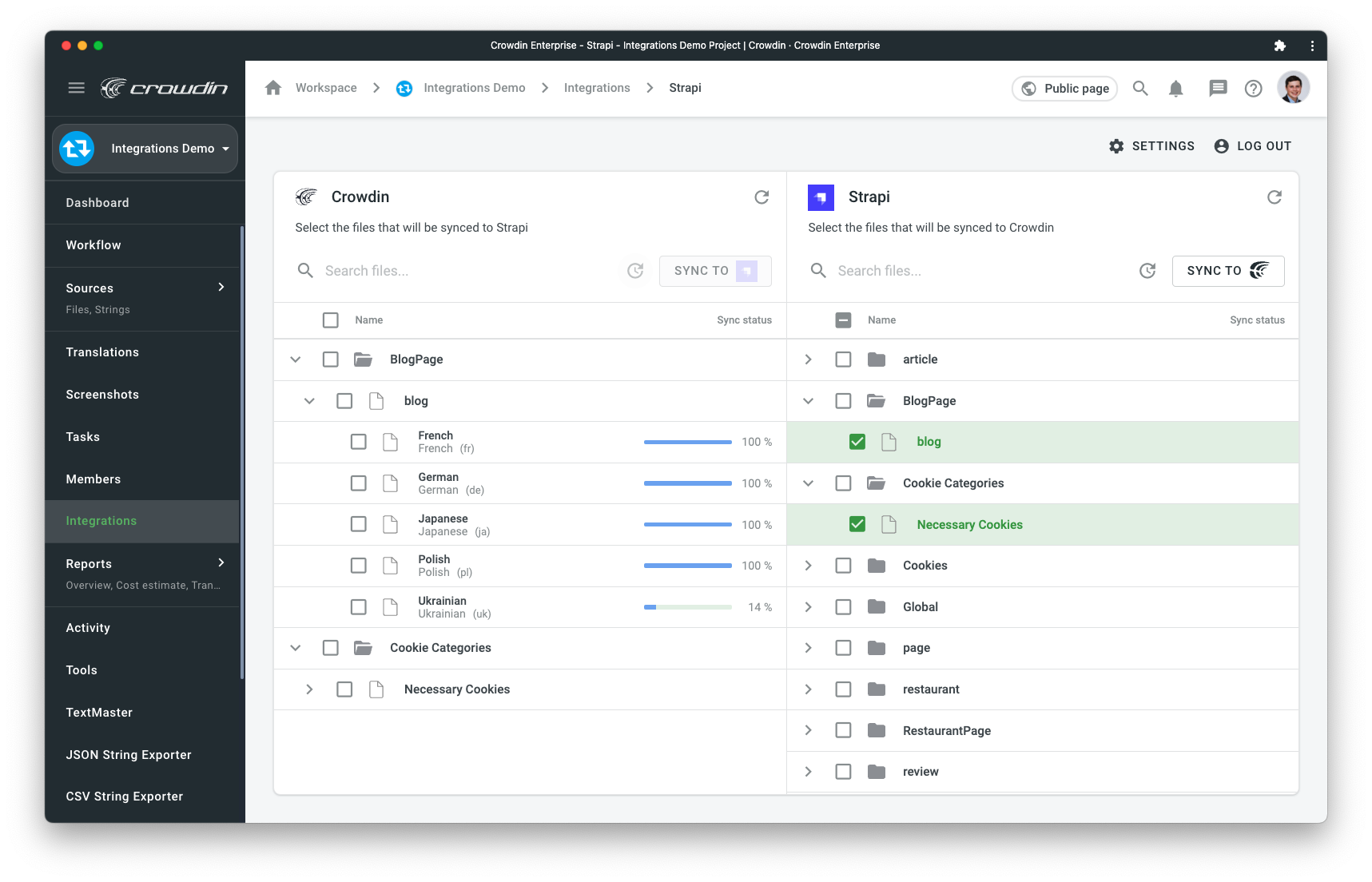Click the Ukrainian 14% progress bar
This screenshot has width=1372, height=882.
[x=687, y=607]
